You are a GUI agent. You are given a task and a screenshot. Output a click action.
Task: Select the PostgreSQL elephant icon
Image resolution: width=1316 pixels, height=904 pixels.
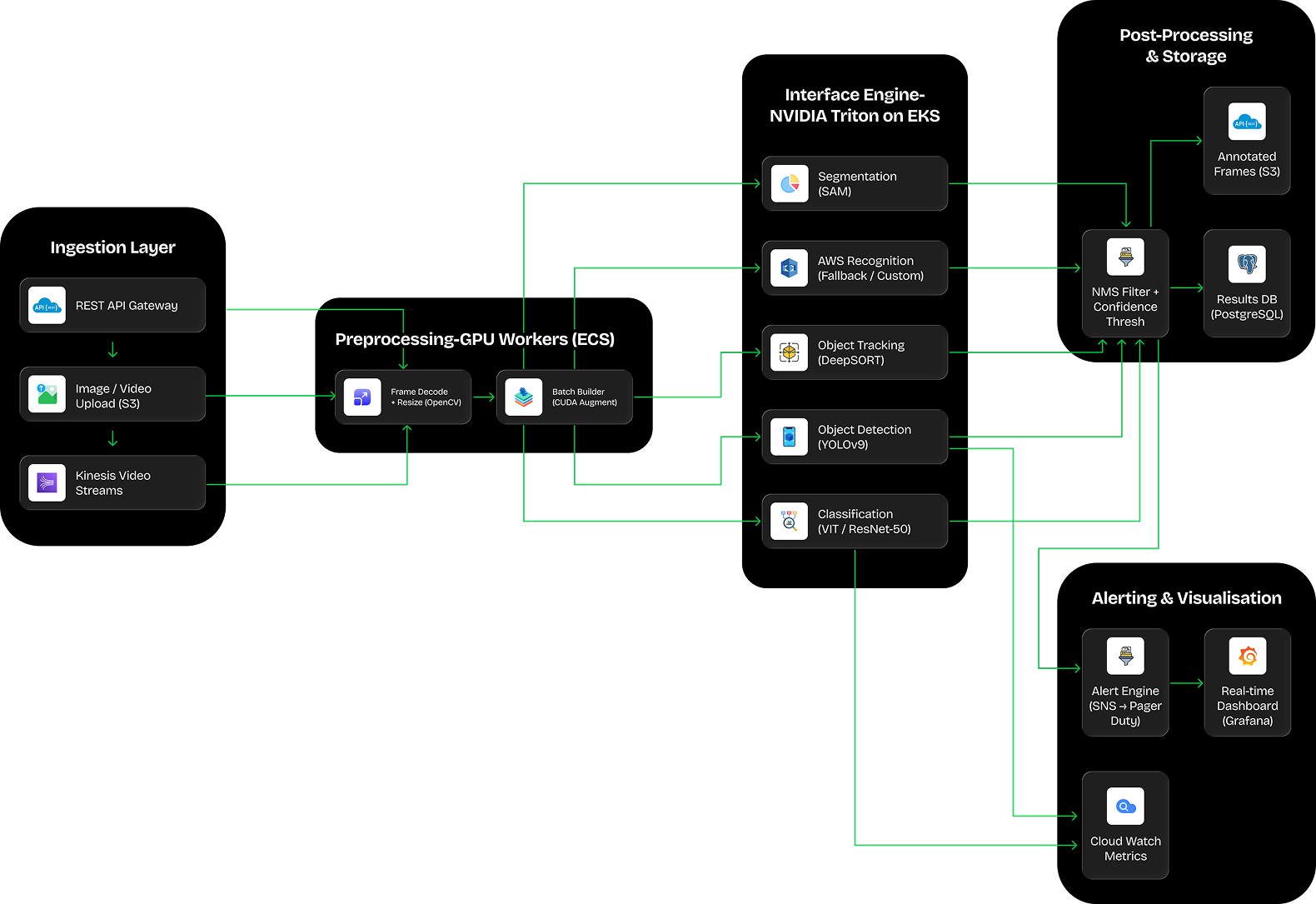click(x=1247, y=264)
